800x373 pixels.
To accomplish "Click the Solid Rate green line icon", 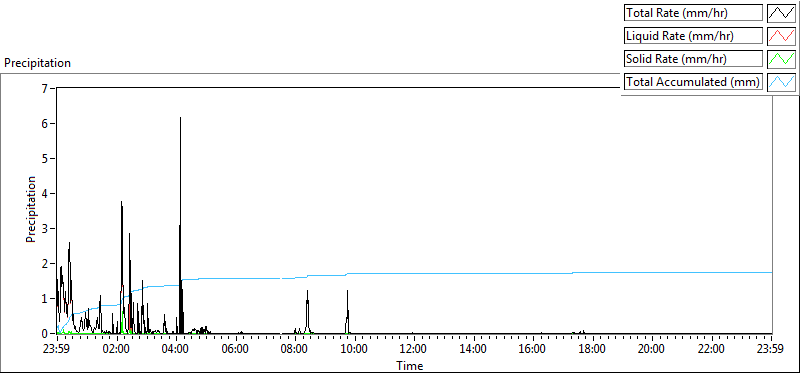I will 782,59.
